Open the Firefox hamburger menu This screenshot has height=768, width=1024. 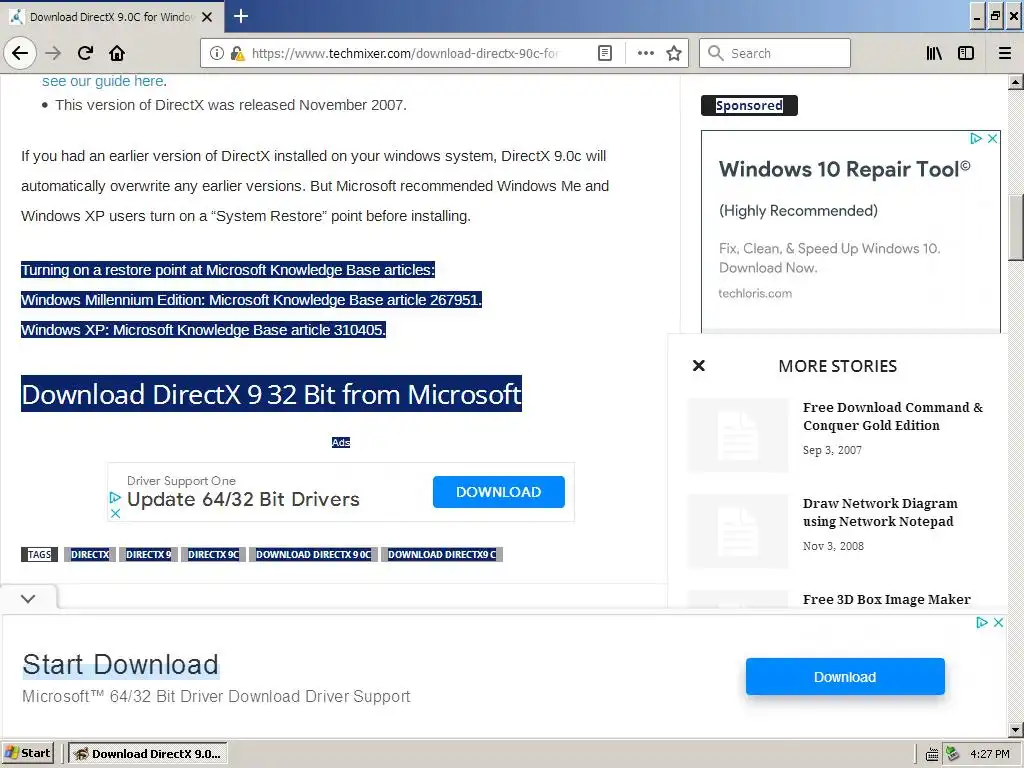tap(1005, 53)
